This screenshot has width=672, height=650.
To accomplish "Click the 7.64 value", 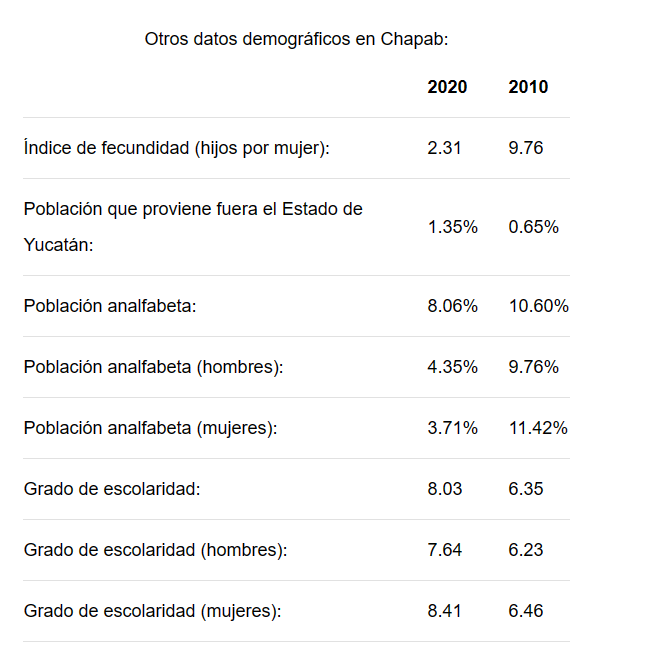I will click(x=444, y=550).
